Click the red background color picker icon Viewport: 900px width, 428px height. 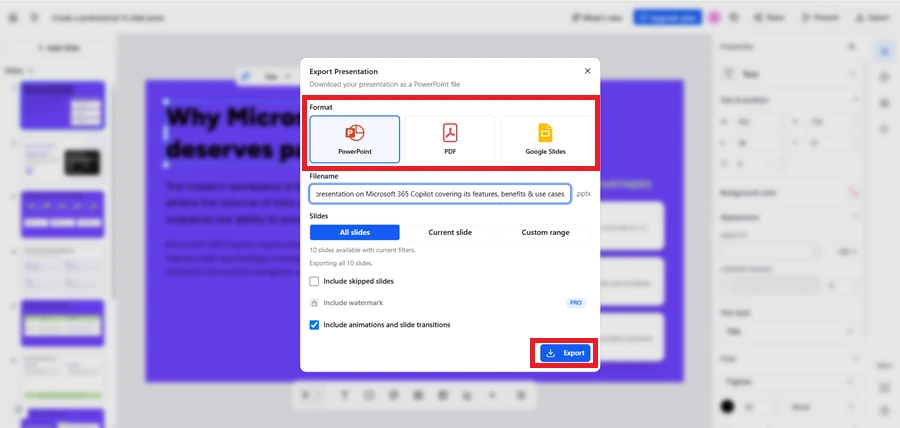click(852, 193)
